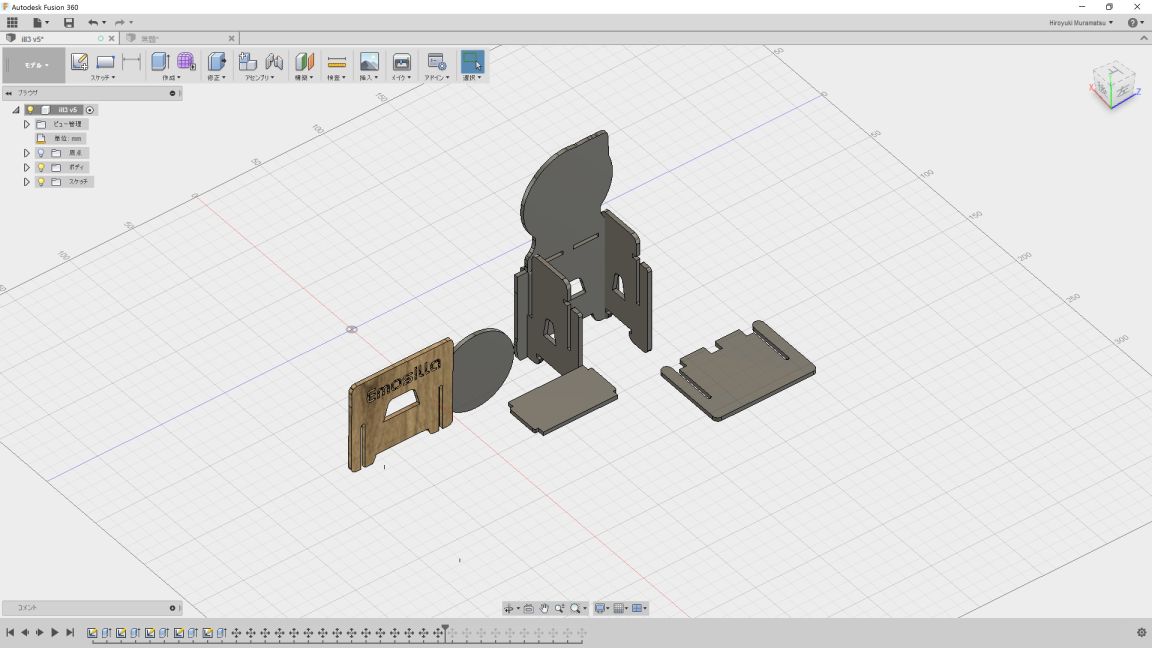Expand the 原点 folder arrow
This screenshot has height=648, width=1152.
point(26,153)
